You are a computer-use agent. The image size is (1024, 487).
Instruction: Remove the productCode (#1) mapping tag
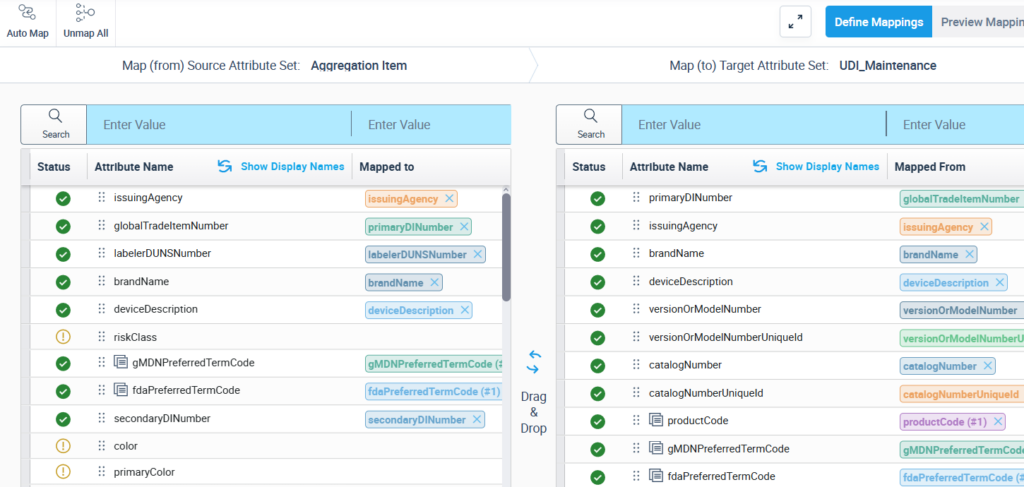pyautogui.click(x=997, y=422)
